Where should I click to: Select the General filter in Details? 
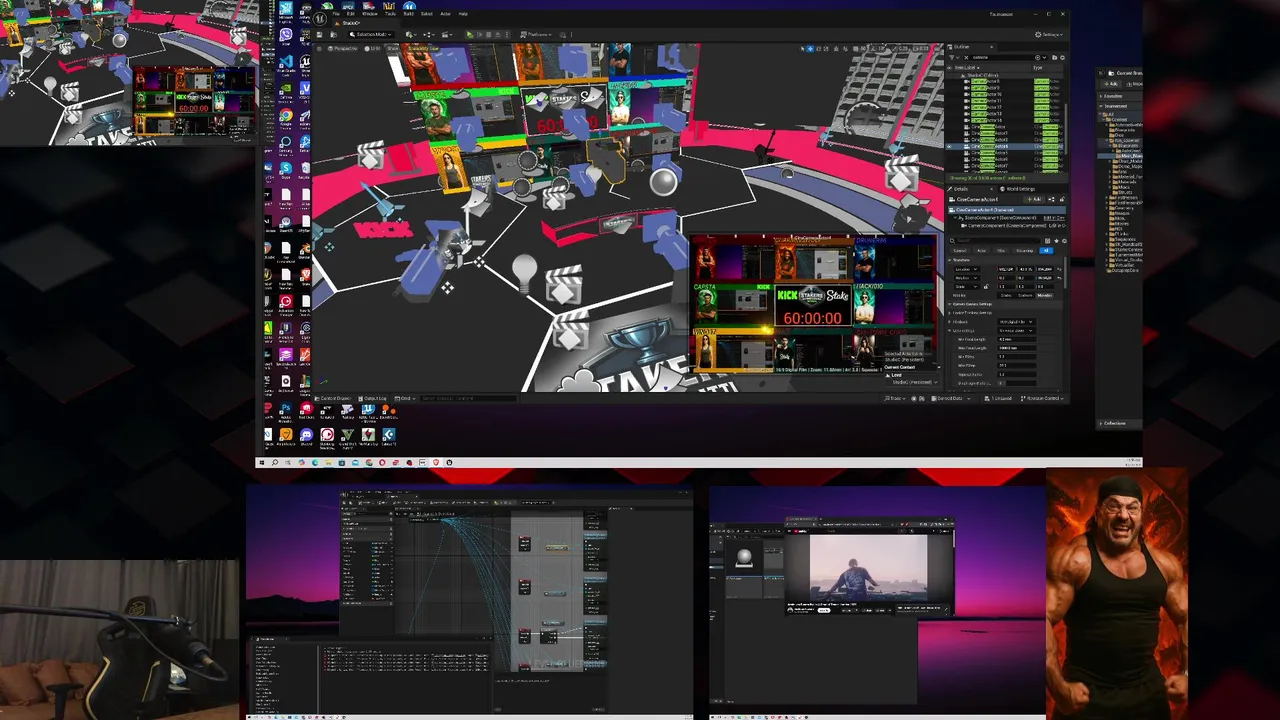pos(960,251)
